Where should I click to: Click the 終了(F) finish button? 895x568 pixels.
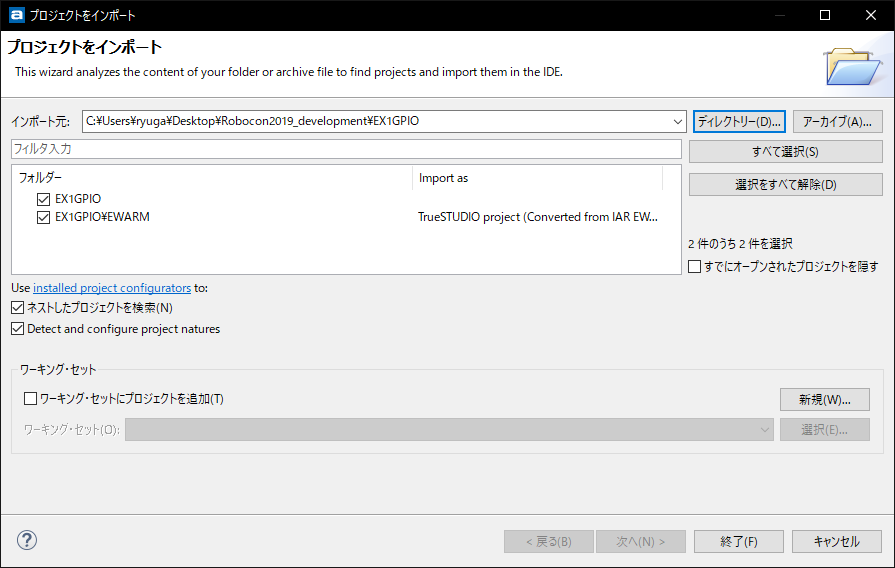click(739, 541)
